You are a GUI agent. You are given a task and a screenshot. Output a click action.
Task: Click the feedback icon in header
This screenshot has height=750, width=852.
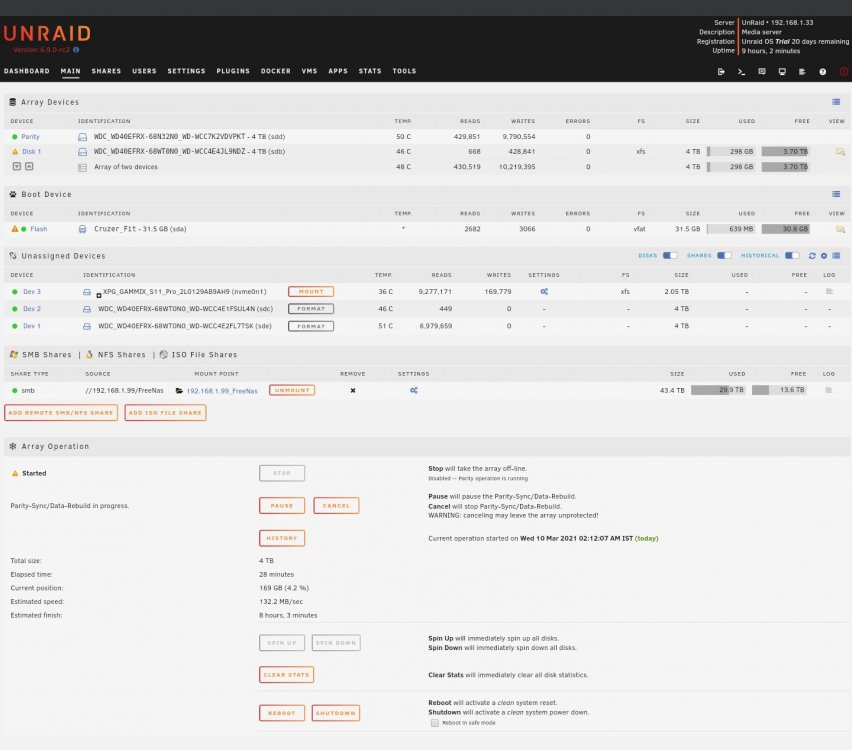[x=762, y=72]
